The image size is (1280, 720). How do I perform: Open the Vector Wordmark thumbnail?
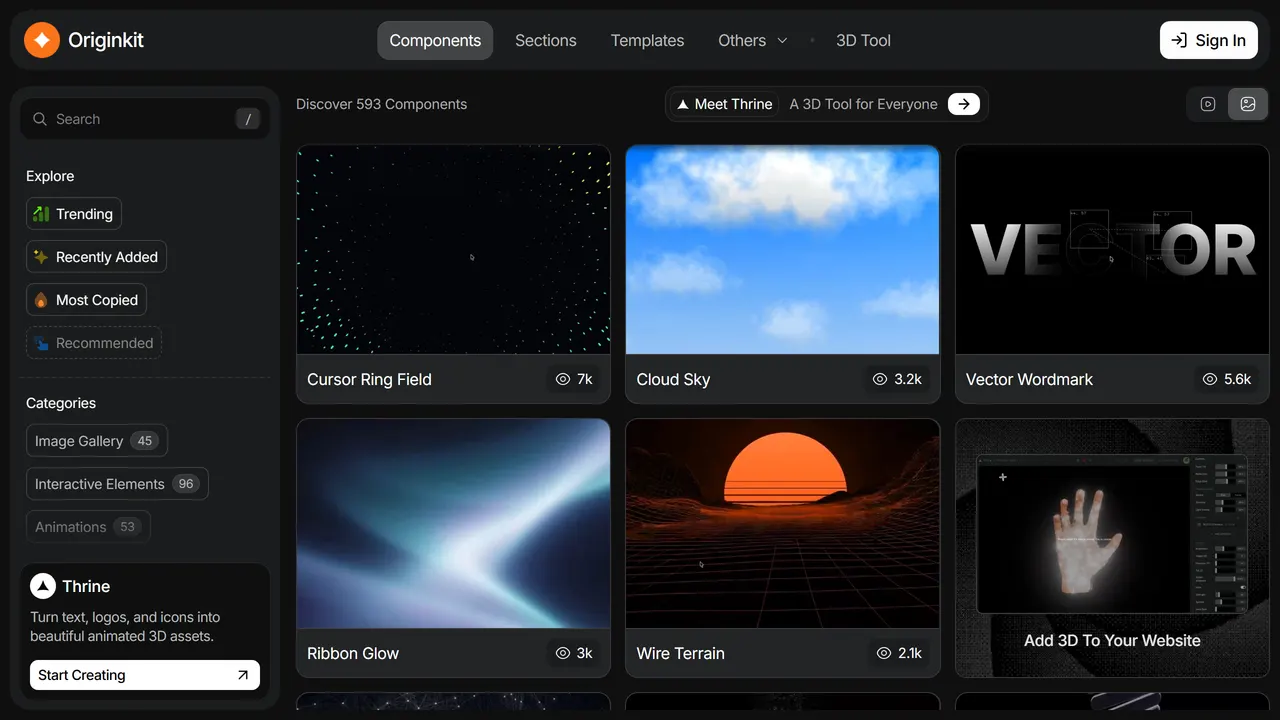1112,250
